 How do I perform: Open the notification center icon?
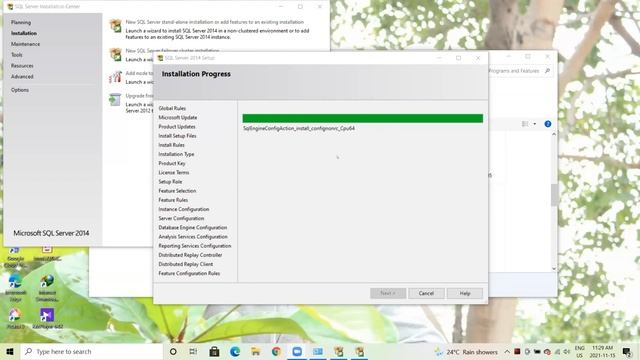pos(627,351)
